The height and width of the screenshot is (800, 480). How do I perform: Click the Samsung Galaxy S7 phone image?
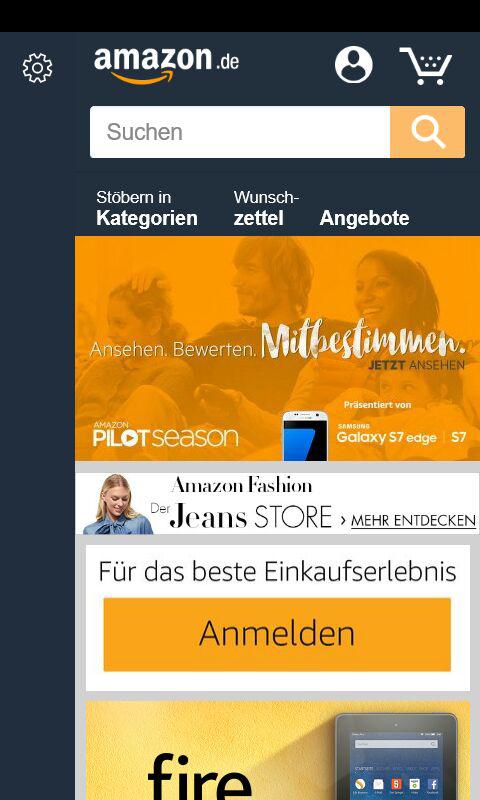tap(305, 436)
